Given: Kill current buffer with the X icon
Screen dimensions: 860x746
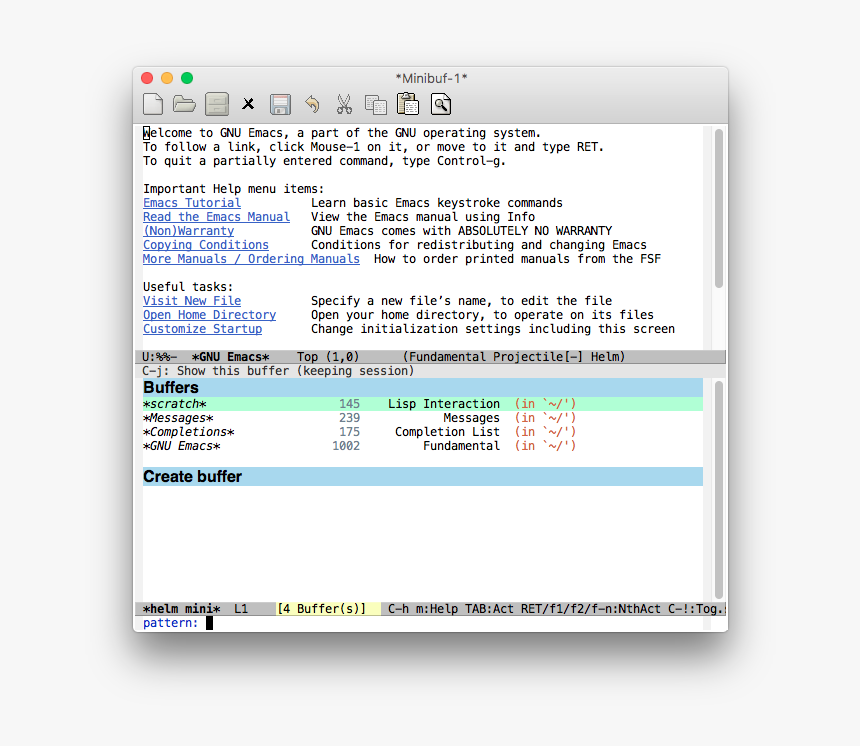Looking at the screenshot, I should pyautogui.click(x=248, y=104).
